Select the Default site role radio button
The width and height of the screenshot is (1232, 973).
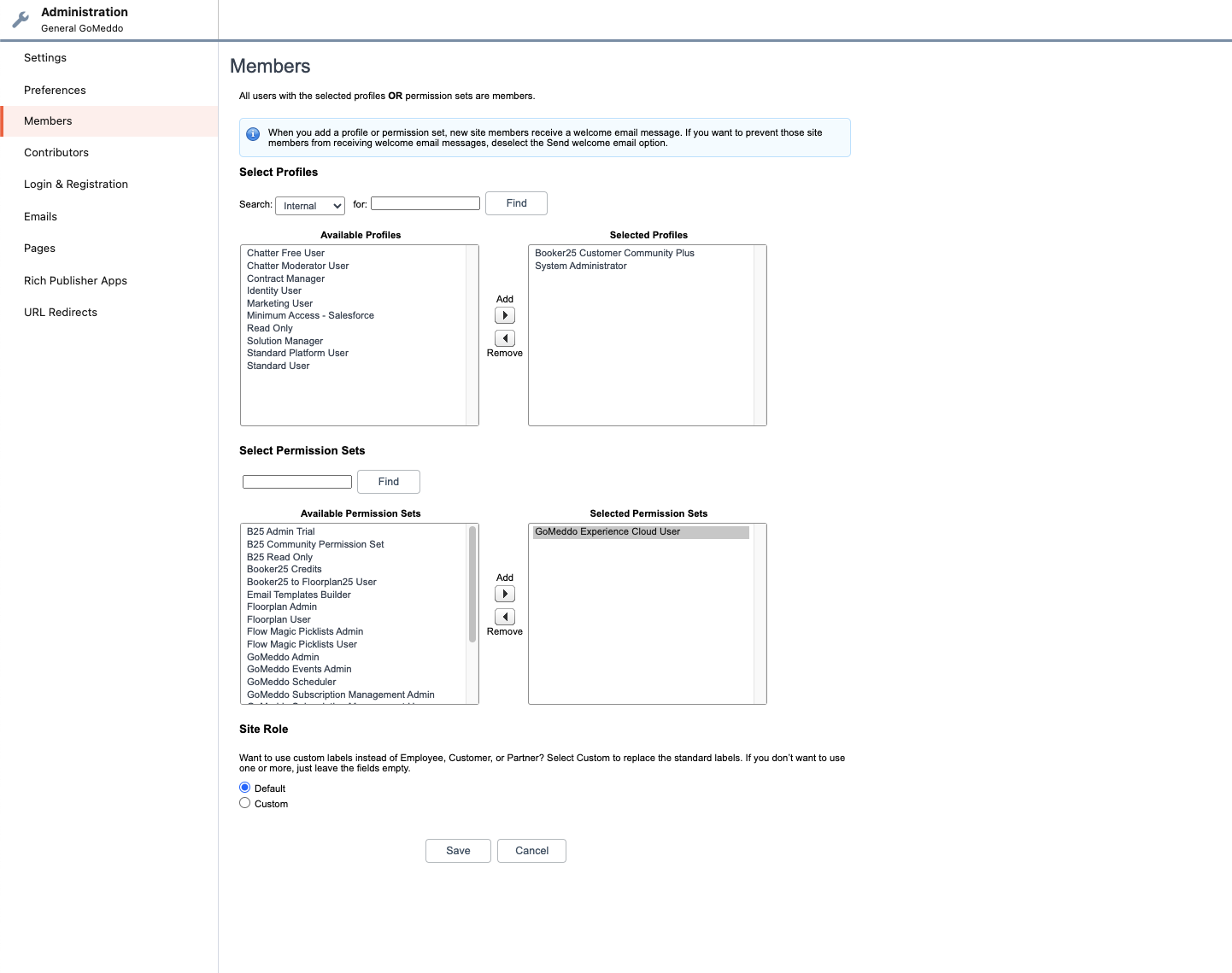pos(244,787)
